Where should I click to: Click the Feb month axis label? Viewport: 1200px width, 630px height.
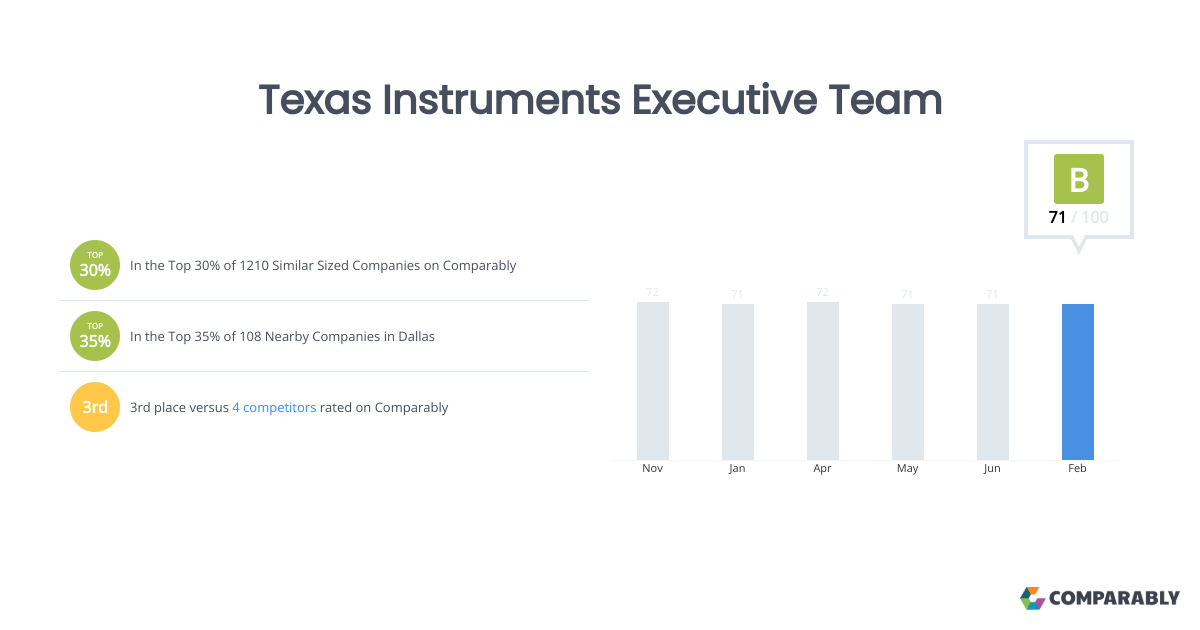click(1077, 468)
